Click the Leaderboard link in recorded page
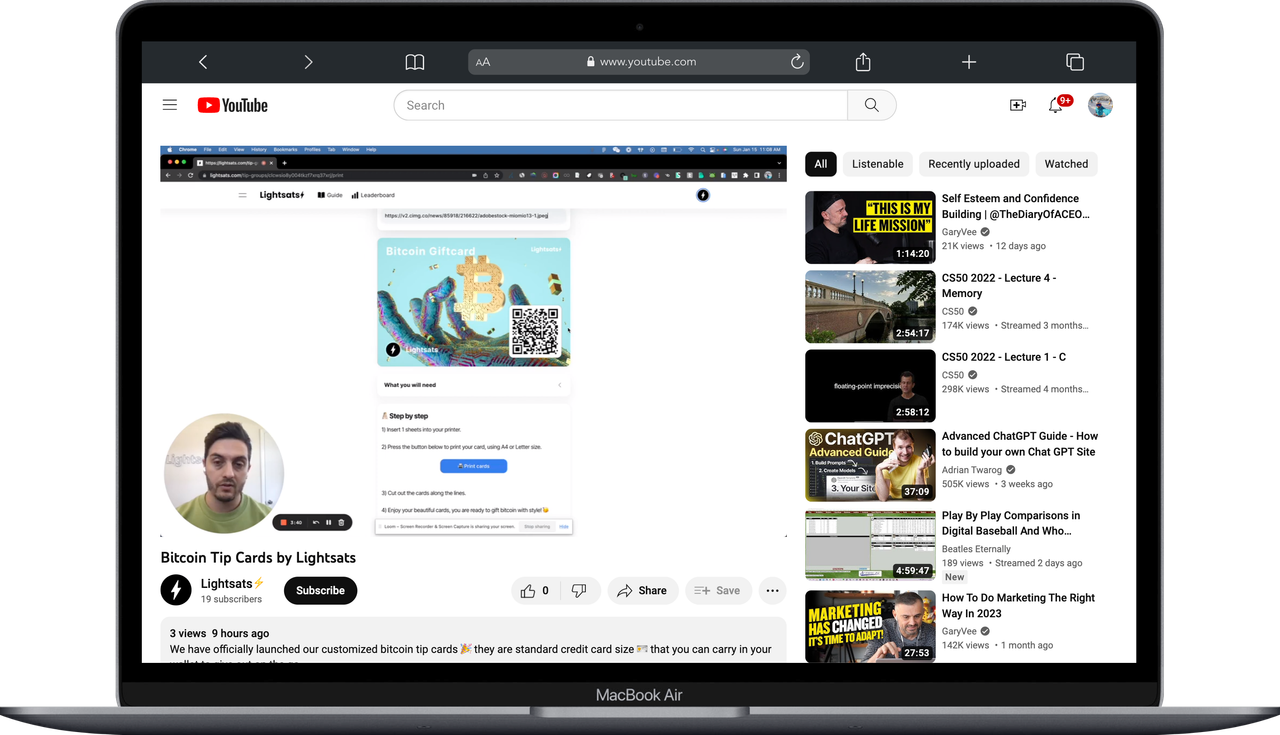 373,195
